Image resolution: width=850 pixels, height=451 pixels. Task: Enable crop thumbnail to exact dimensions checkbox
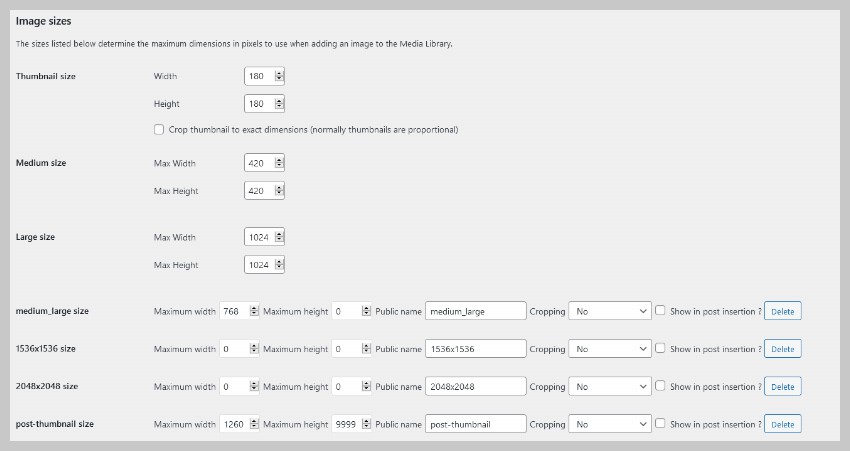coord(159,130)
